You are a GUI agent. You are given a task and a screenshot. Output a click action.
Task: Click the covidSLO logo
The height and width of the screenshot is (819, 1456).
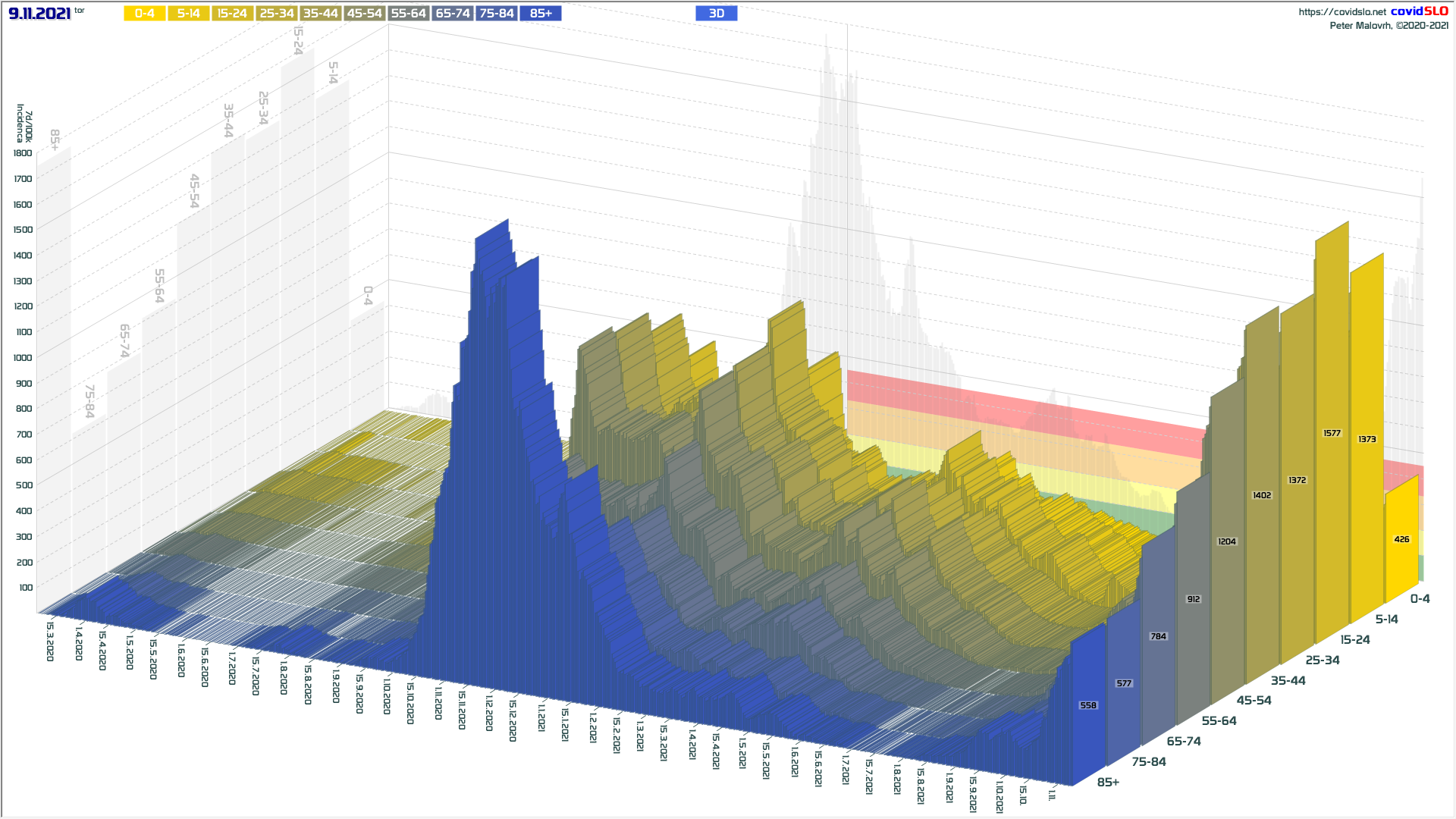click(x=1419, y=11)
